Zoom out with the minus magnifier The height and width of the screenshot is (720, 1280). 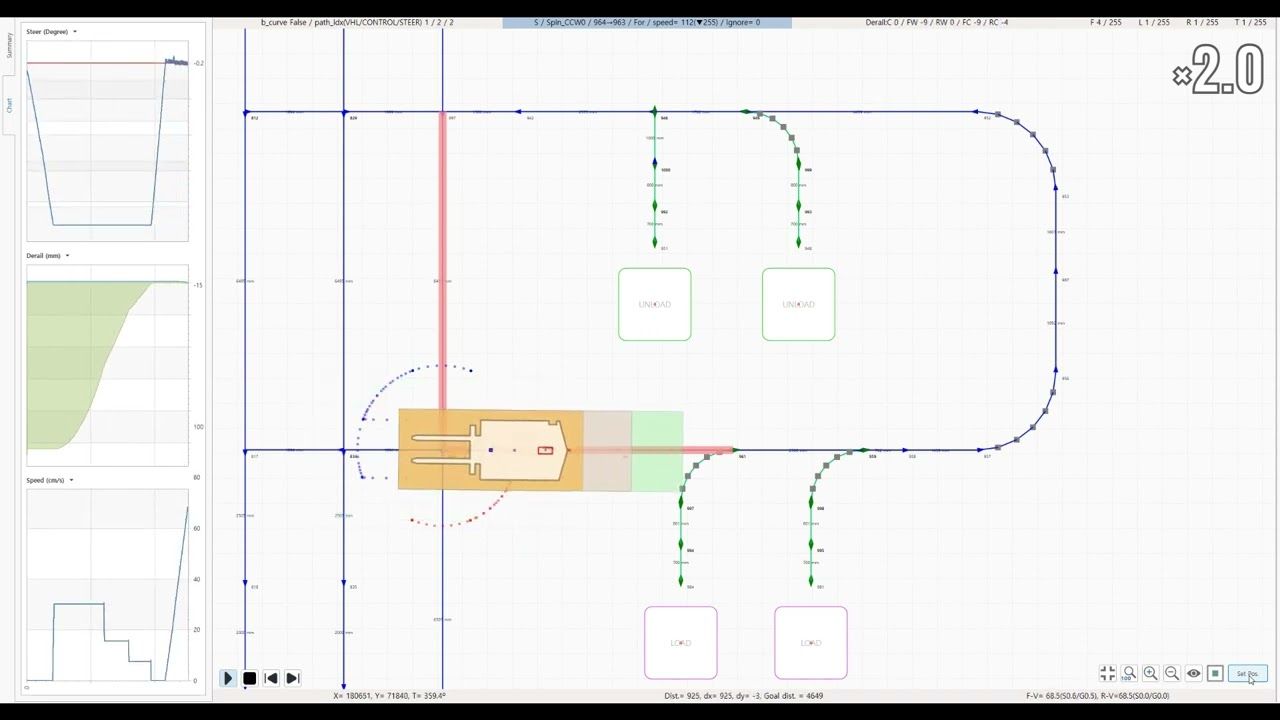[1172, 674]
